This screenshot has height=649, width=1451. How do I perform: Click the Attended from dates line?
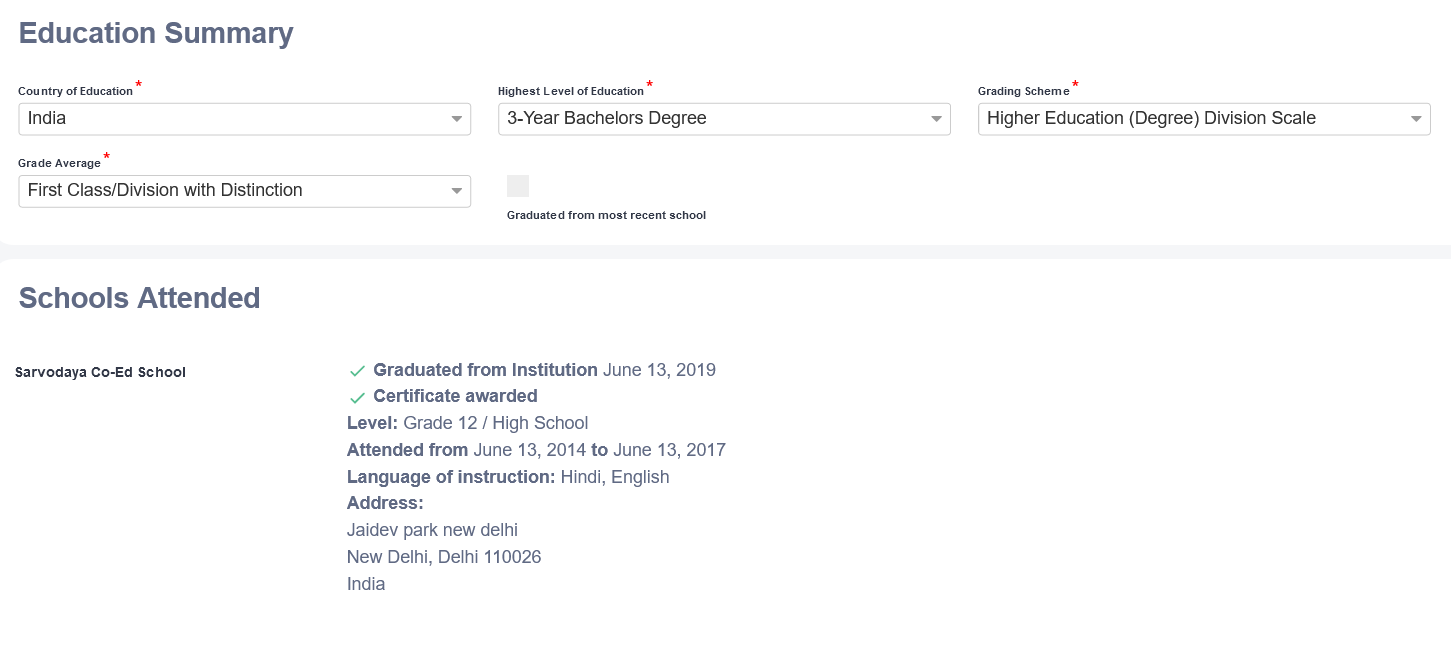536,450
